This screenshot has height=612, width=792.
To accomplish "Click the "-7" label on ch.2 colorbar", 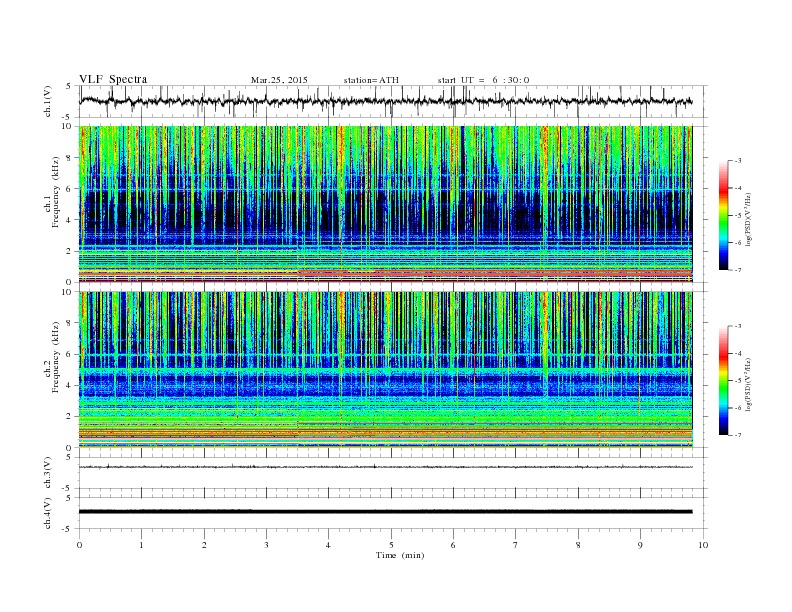I will coord(737,435).
